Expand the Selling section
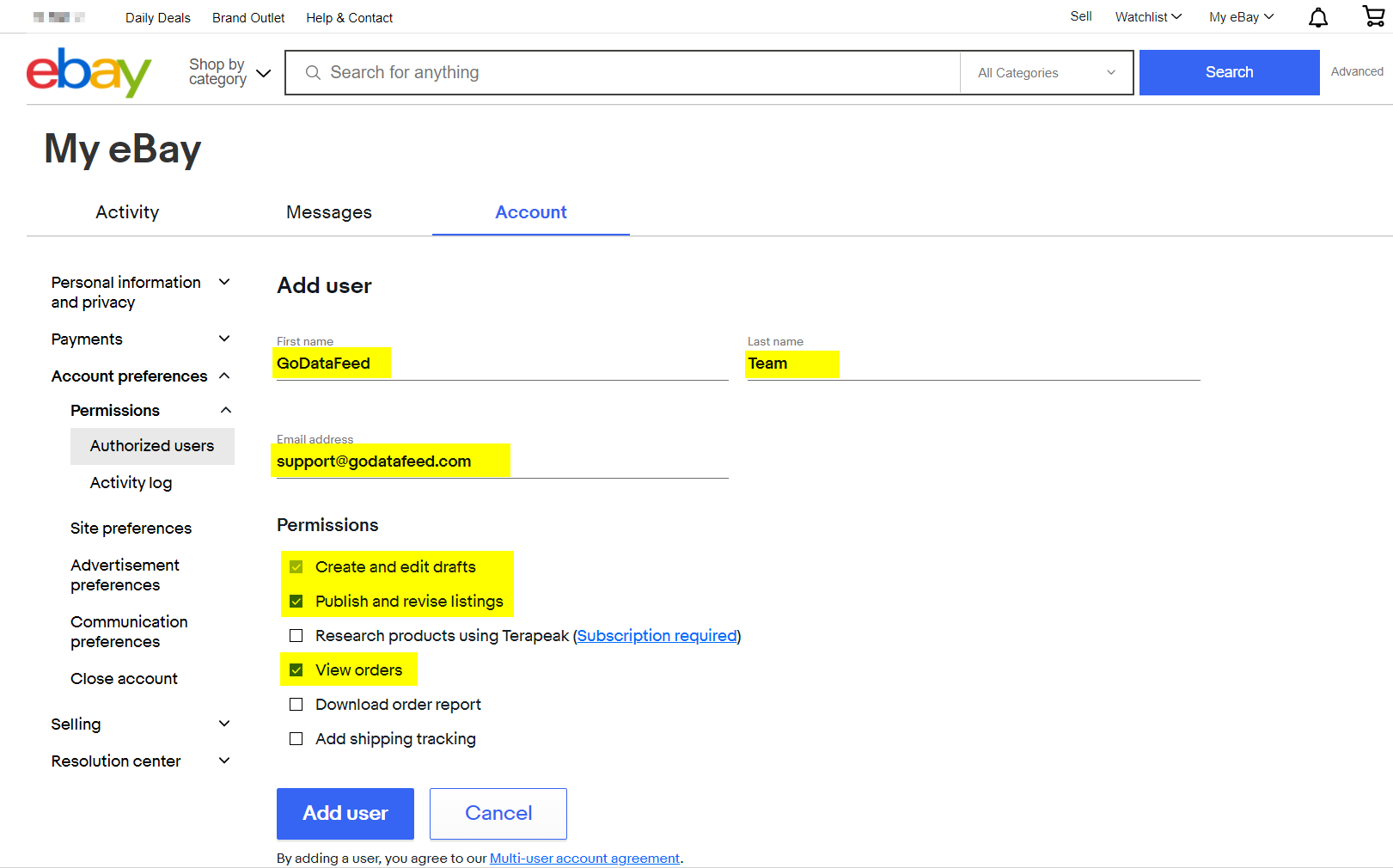1393x868 pixels. tap(141, 724)
